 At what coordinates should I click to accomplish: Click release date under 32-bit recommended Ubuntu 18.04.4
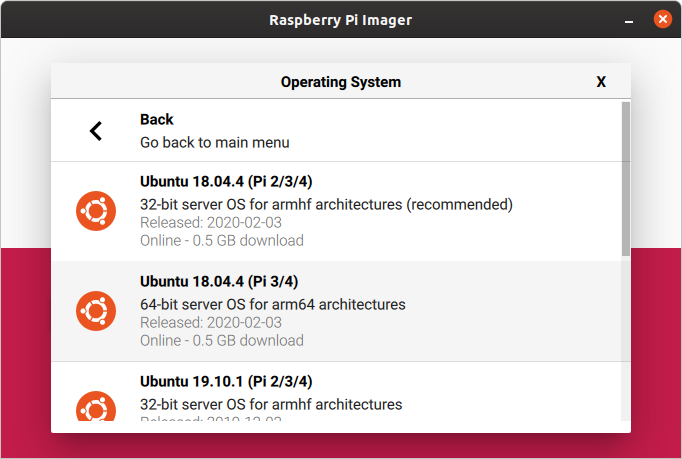coord(211,223)
